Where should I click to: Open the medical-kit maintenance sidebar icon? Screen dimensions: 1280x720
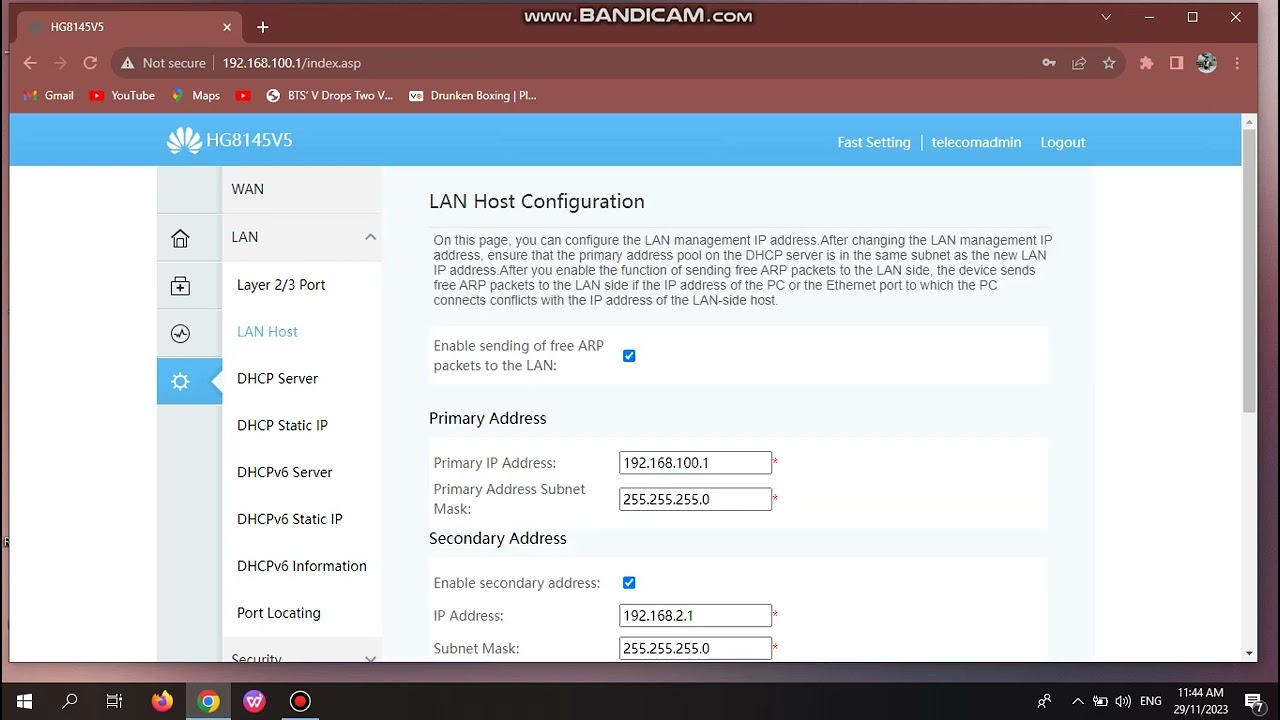click(x=180, y=286)
